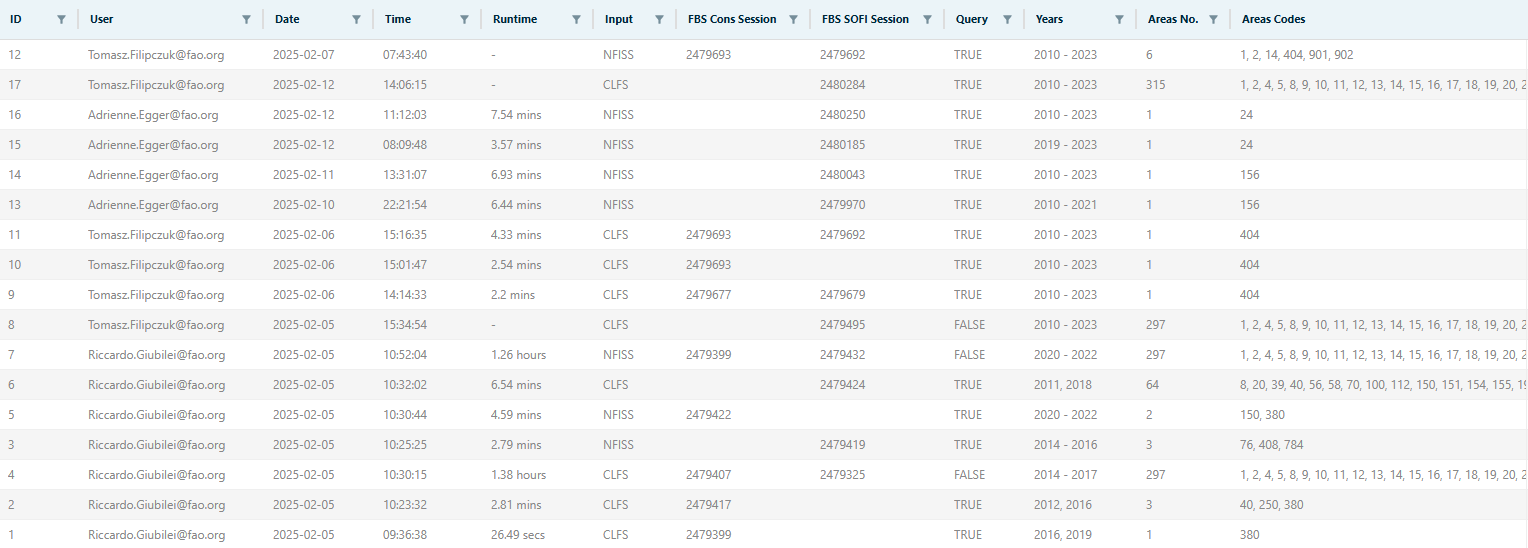Open the Query column filter icon
Screen dimensions: 1528x548
click(1007, 19)
